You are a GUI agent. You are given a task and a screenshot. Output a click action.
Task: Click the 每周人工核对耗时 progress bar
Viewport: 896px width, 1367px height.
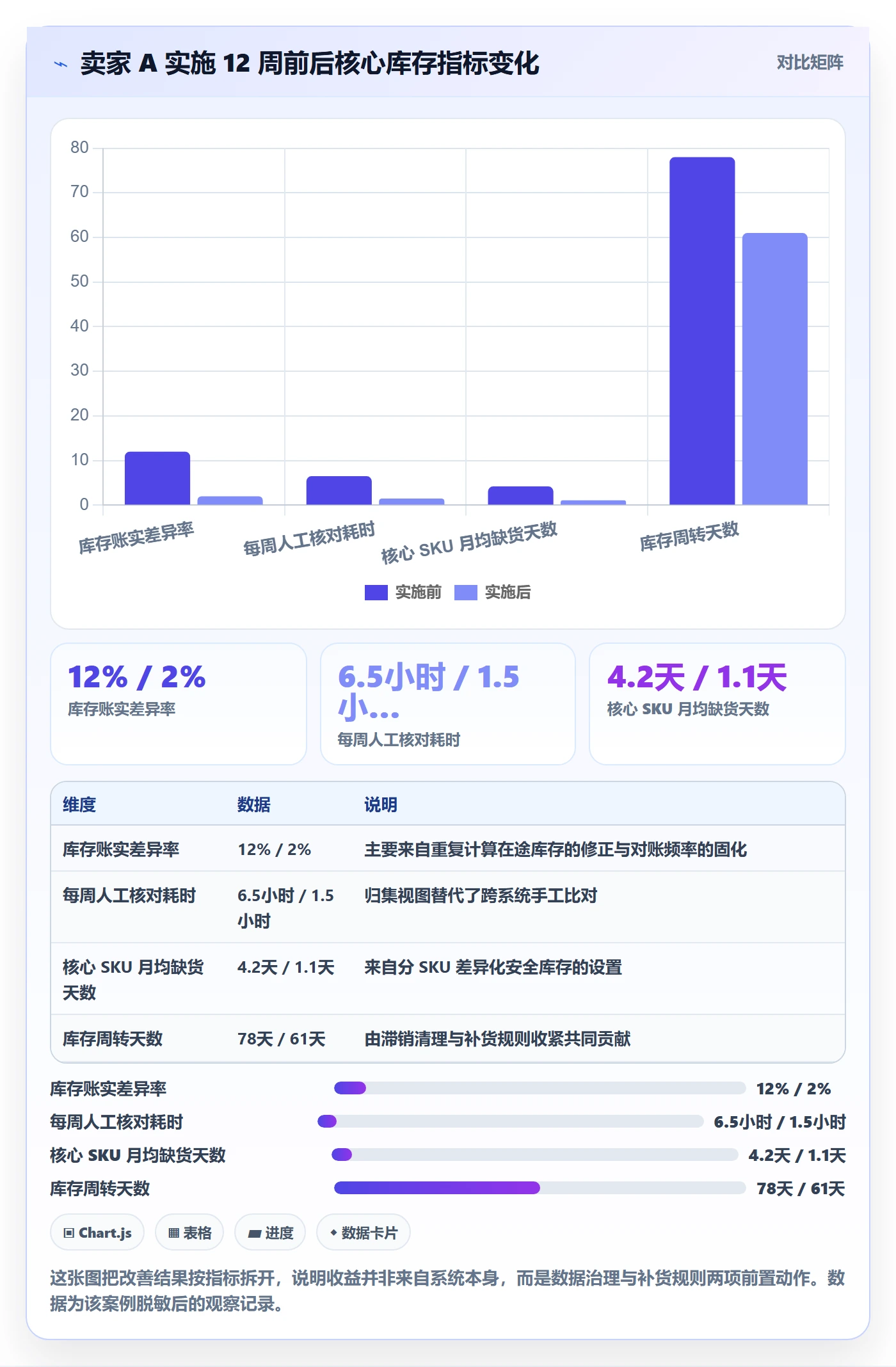(511, 1121)
